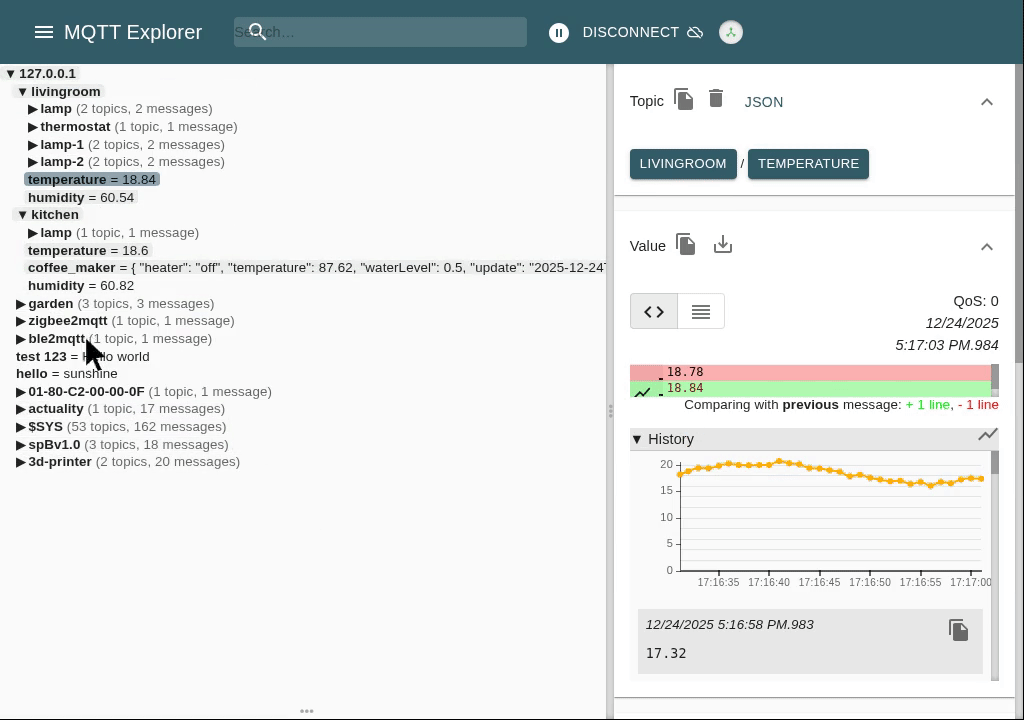Copy value to clipboard icon
The height and width of the screenshot is (720, 1024).
(x=686, y=245)
